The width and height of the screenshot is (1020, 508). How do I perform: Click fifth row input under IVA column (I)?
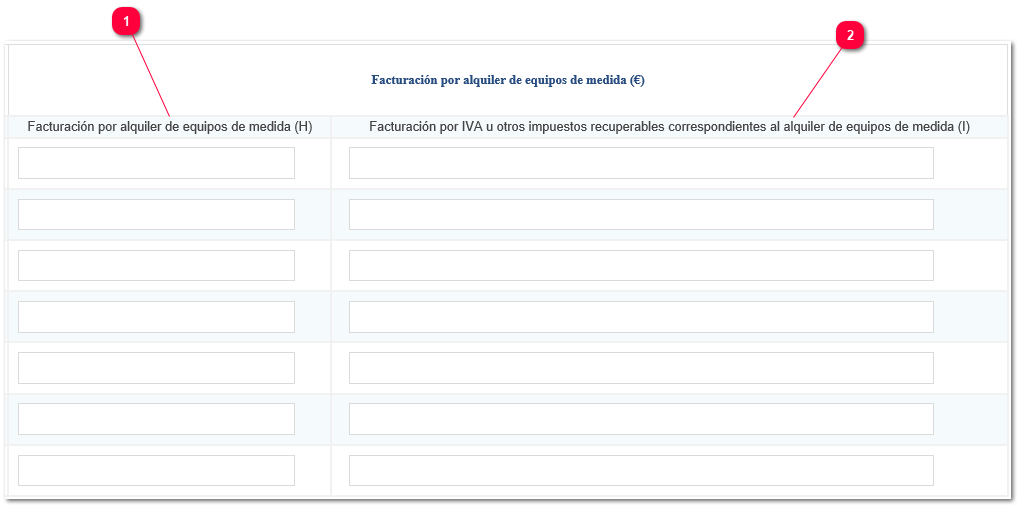[641, 368]
